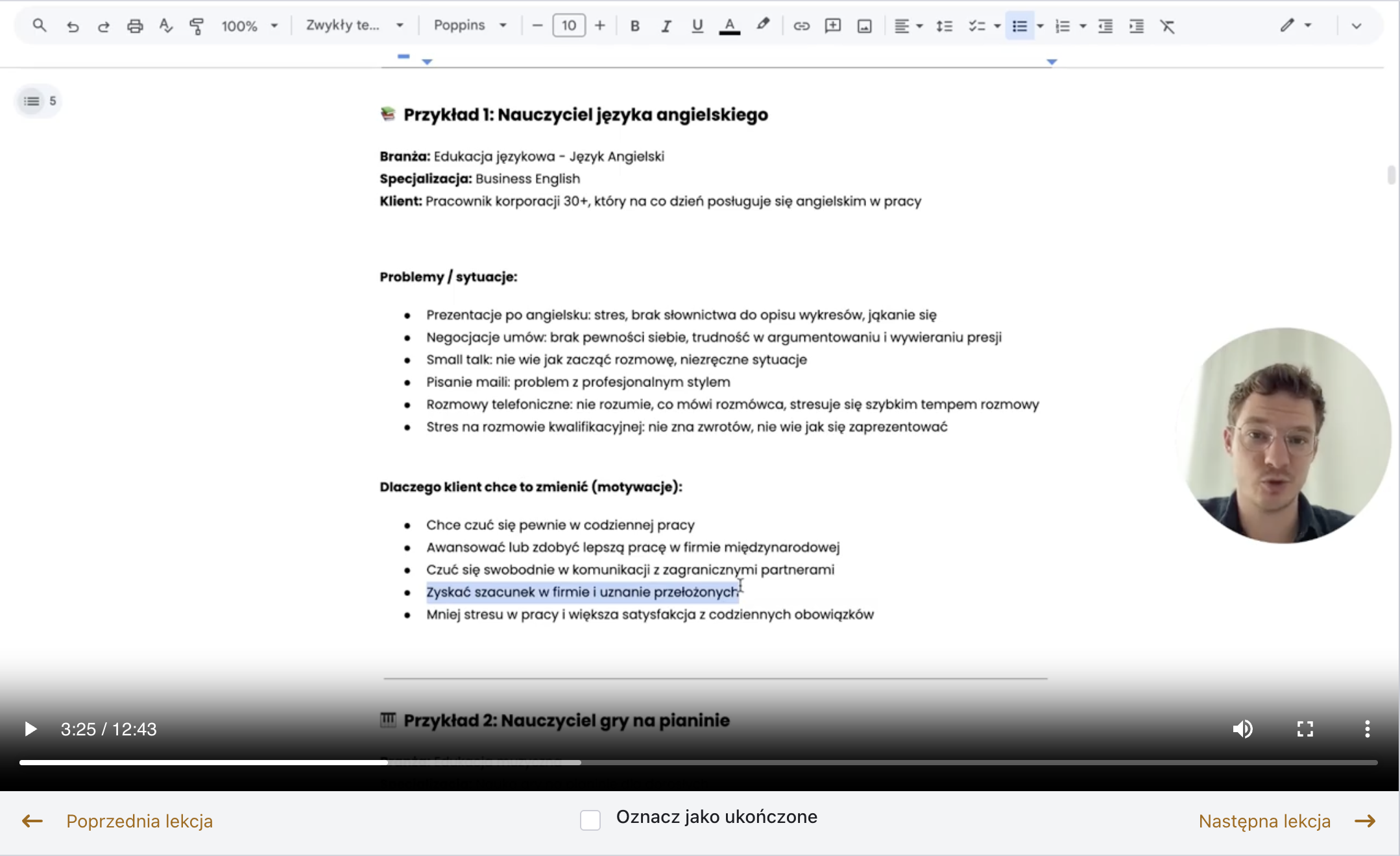
Task: Toggle the bulleted list button
Action: pyautogui.click(x=1020, y=26)
